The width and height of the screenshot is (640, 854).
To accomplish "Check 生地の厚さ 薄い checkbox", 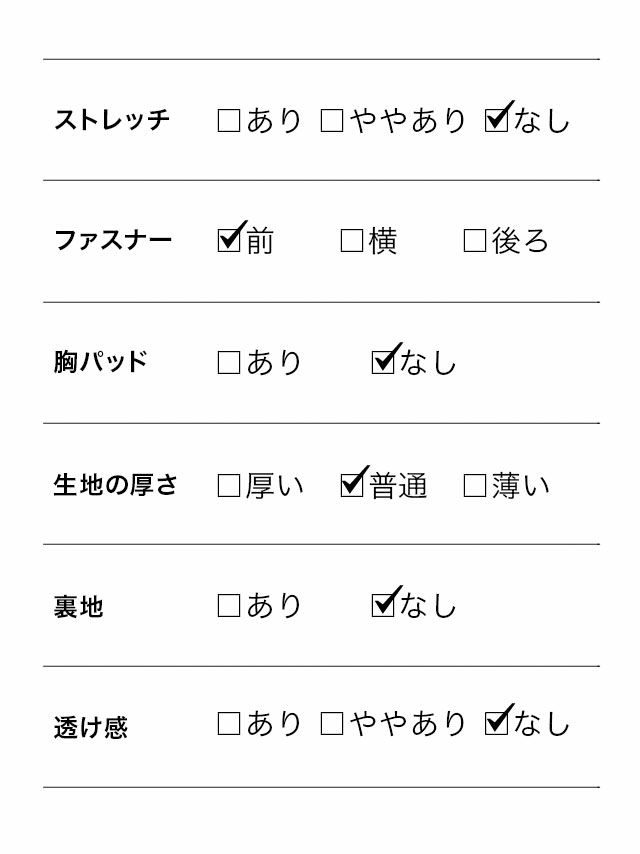I will click(475, 486).
